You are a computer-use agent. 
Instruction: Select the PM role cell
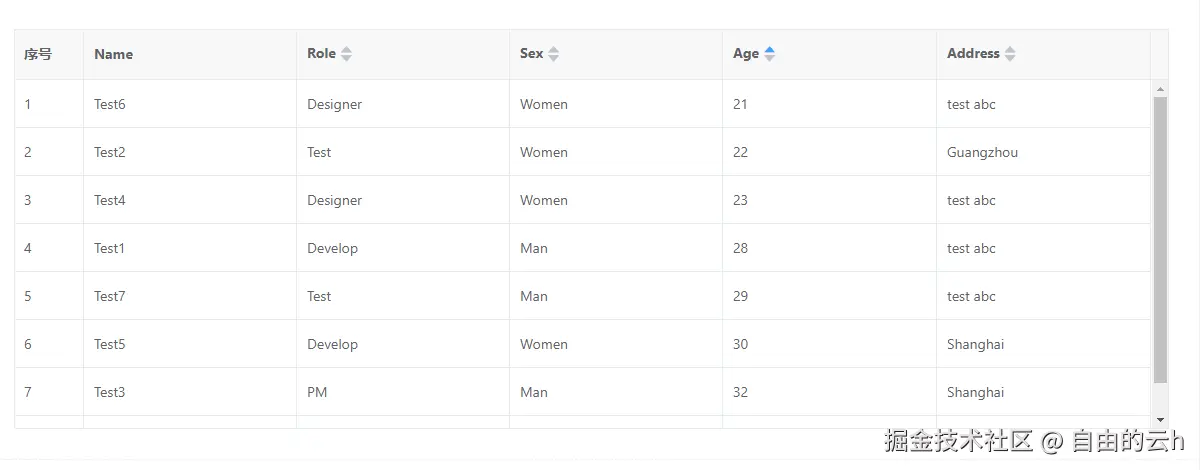tap(317, 392)
